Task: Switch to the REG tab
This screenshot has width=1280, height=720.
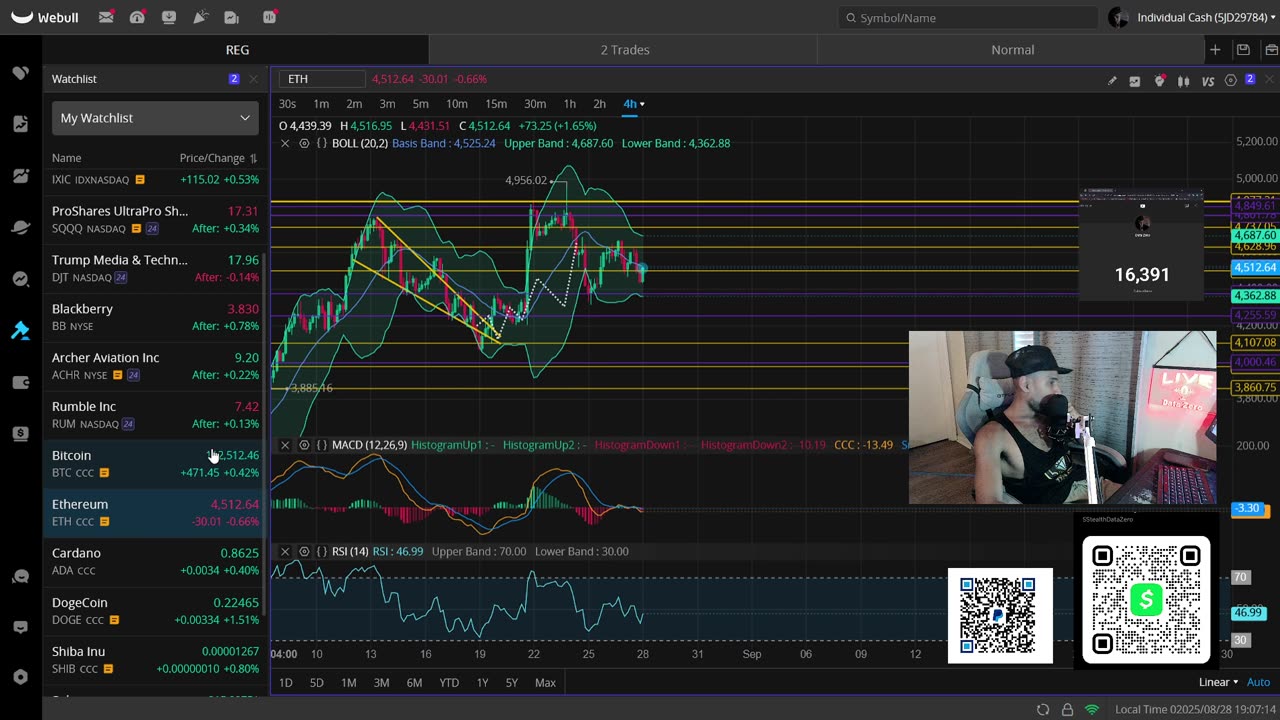Action: pyautogui.click(x=237, y=50)
